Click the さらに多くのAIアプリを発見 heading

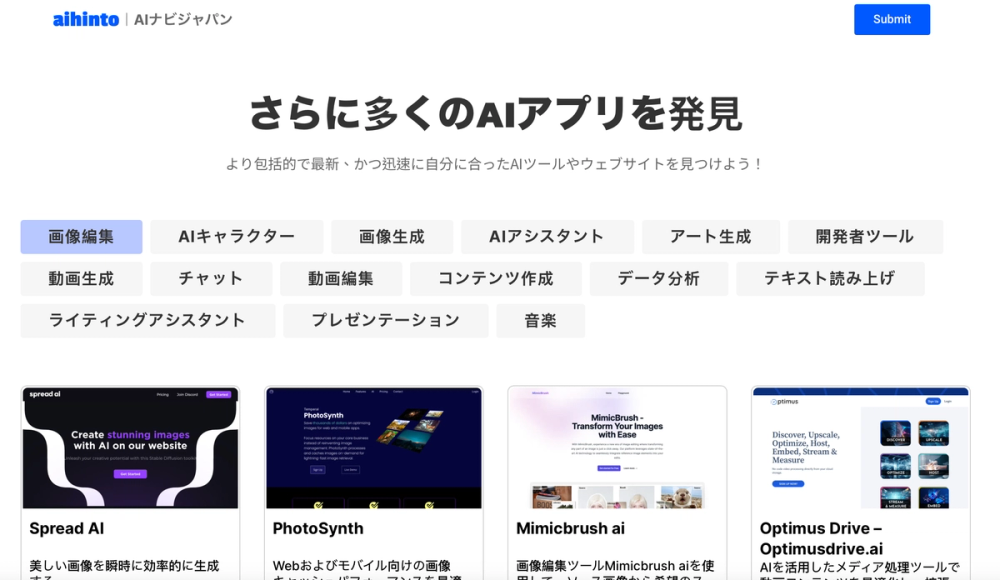[496, 114]
